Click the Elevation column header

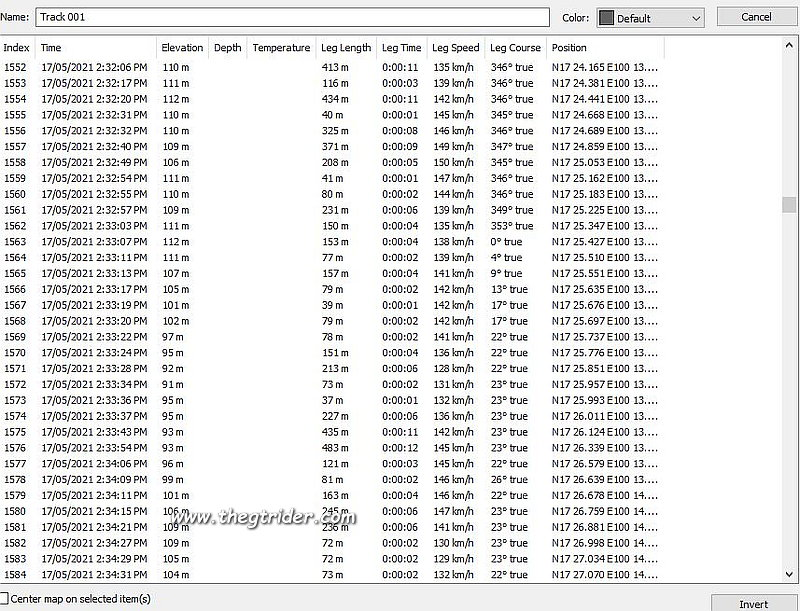[x=182, y=48]
